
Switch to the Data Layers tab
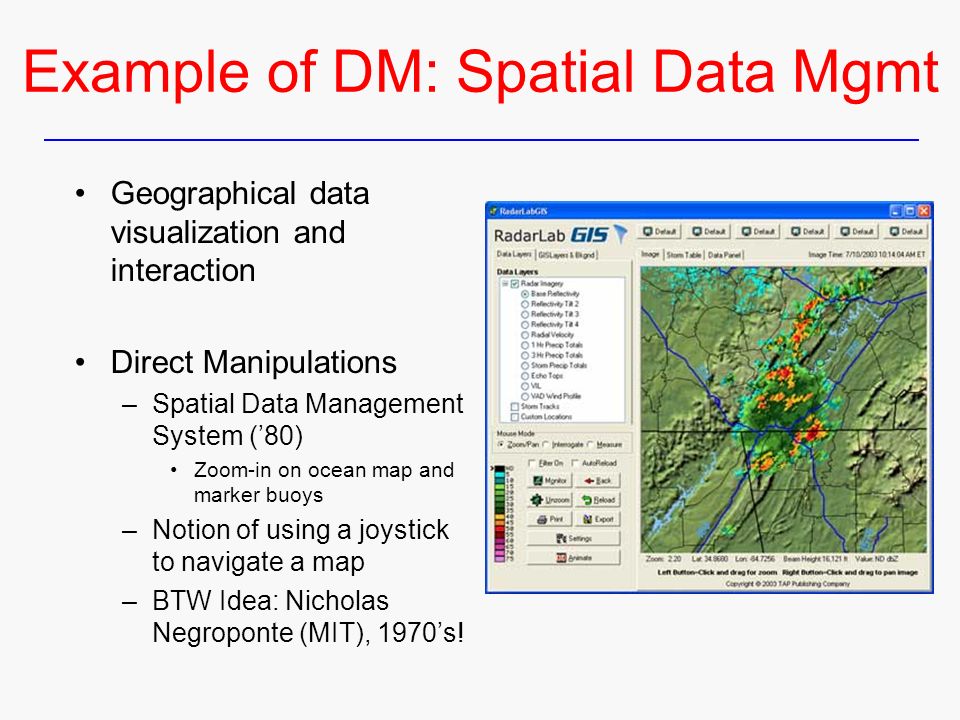(x=514, y=254)
